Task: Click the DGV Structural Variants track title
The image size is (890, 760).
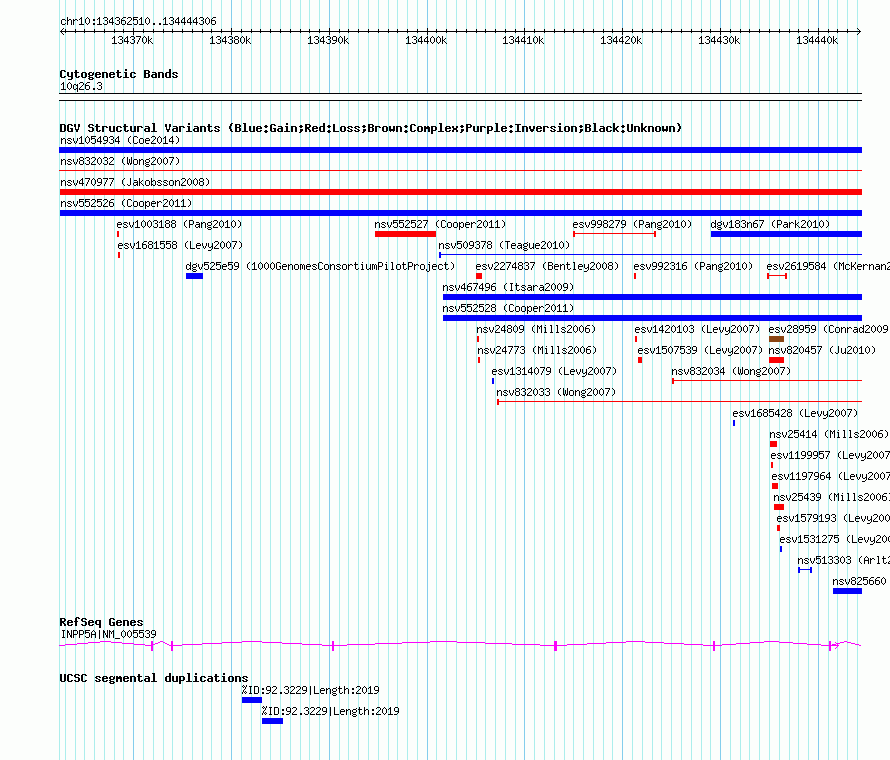Action: pos(371,128)
